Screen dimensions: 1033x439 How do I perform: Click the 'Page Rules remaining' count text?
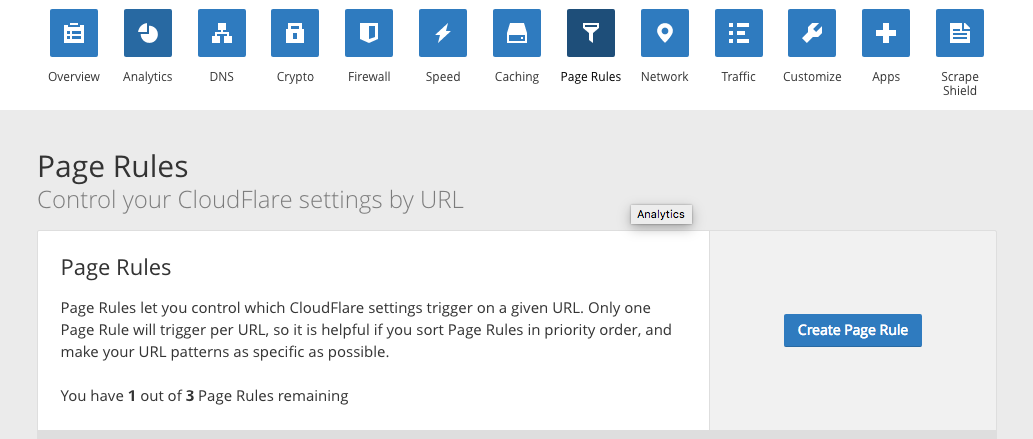click(204, 396)
